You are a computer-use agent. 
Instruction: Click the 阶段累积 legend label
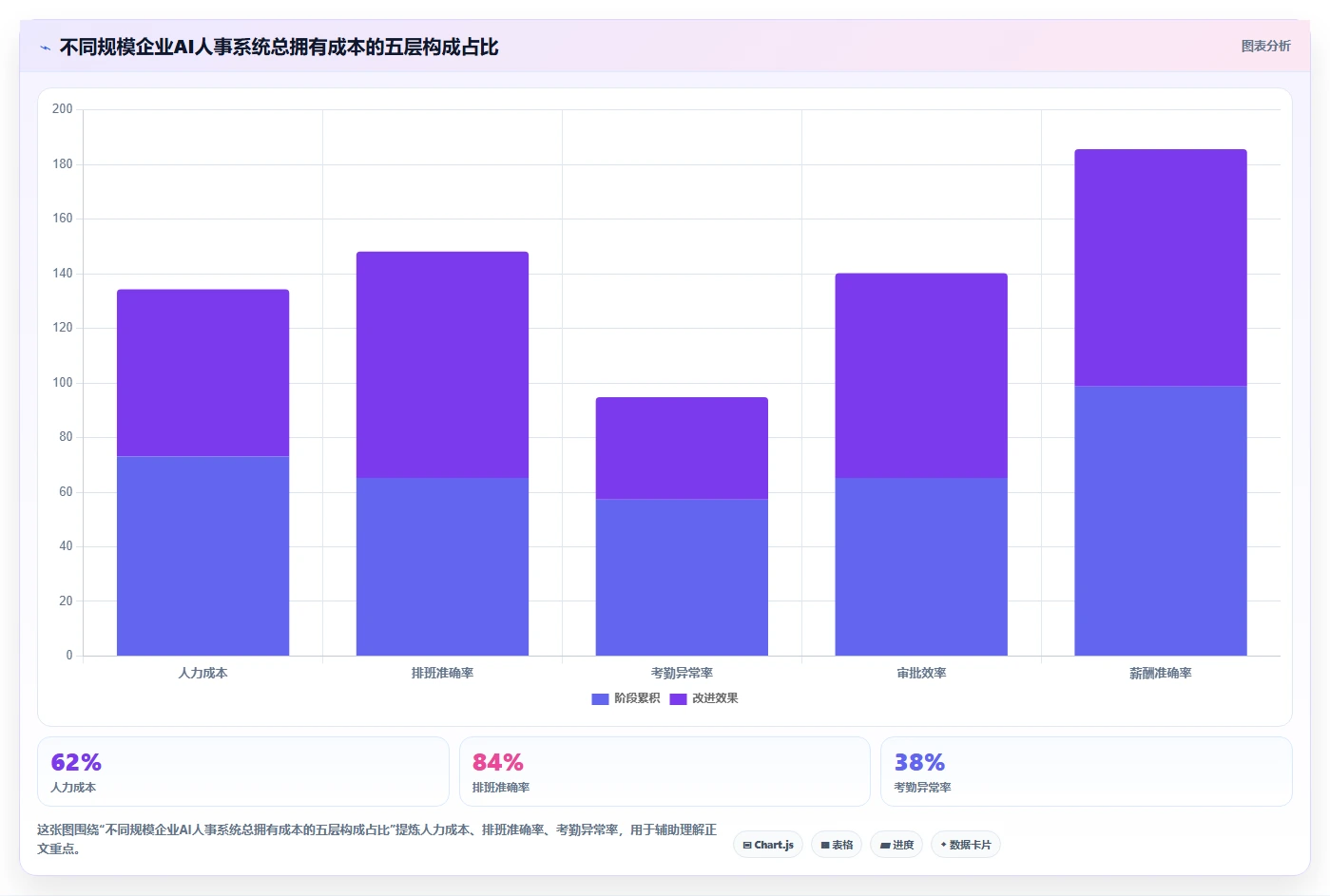click(637, 698)
